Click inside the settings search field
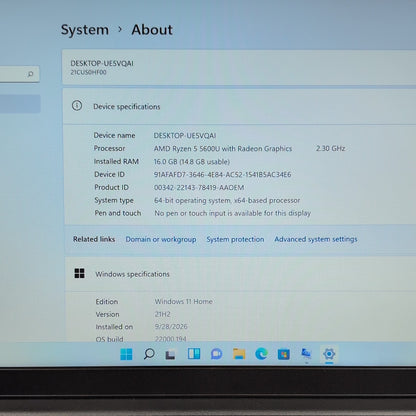The height and width of the screenshot is (416, 416). 19,74
